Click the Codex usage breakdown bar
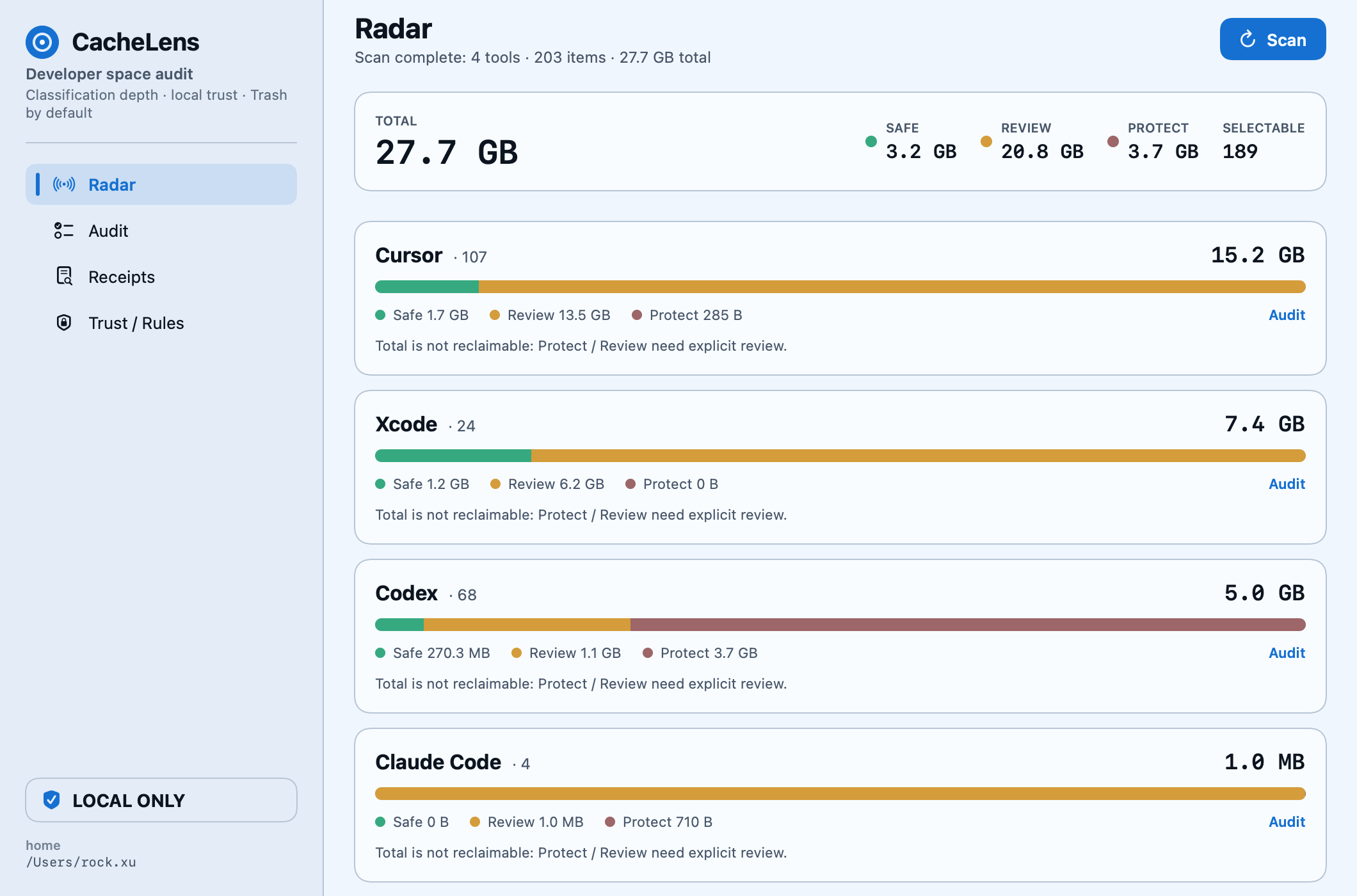This screenshot has height=896, width=1357. pyautogui.click(x=840, y=625)
